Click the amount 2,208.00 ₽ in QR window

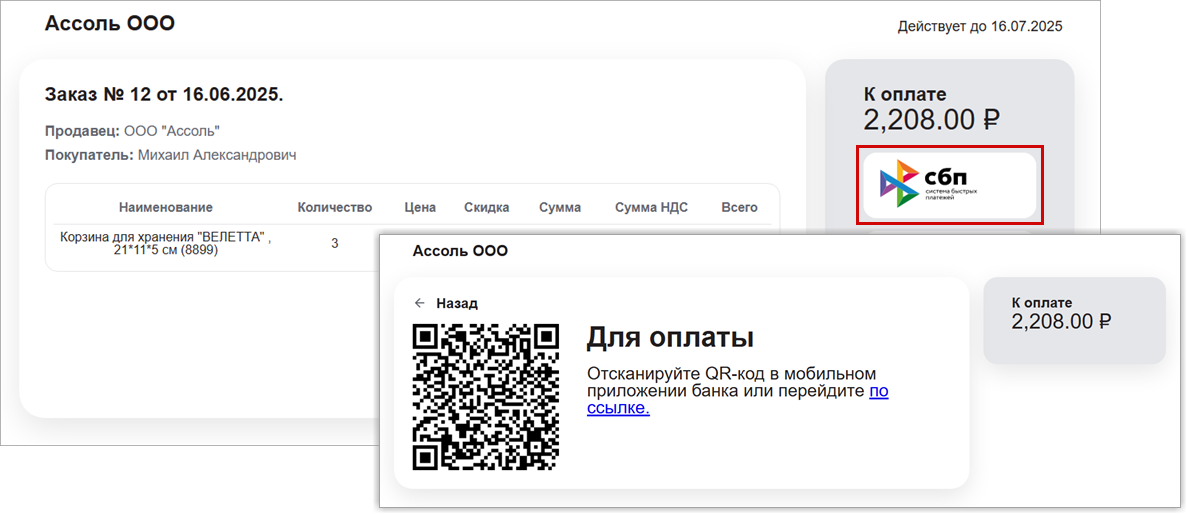(x=1061, y=321)
